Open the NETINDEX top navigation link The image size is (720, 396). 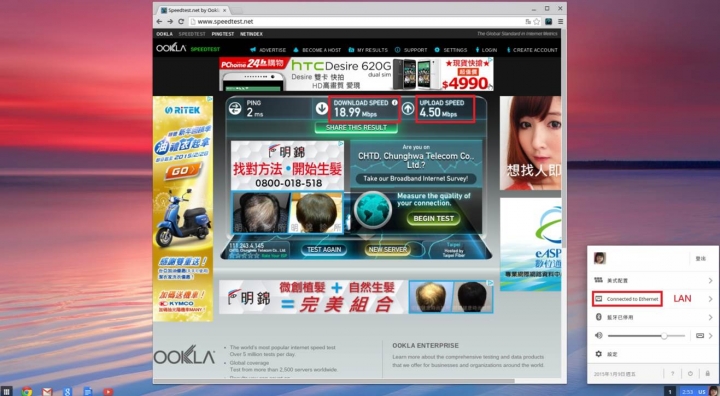click(x=251, y=34)
